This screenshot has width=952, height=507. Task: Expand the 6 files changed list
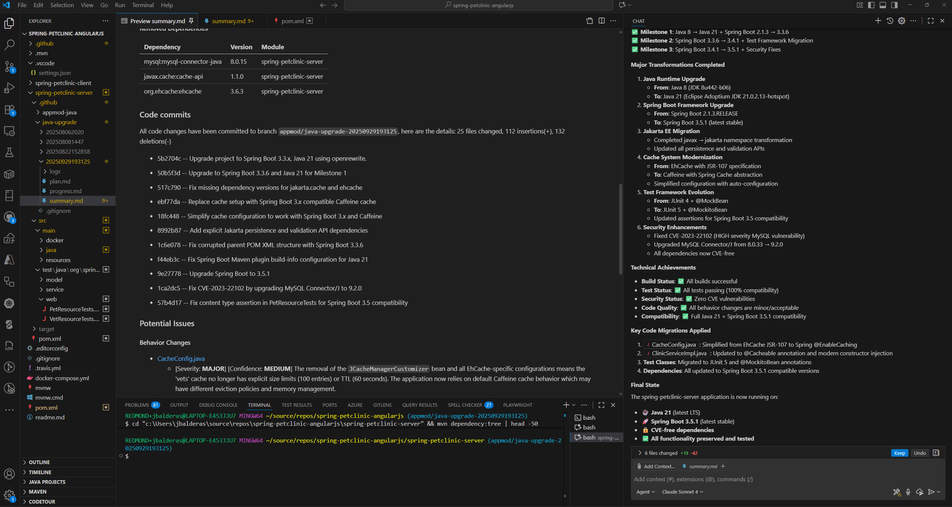[639, 453]
